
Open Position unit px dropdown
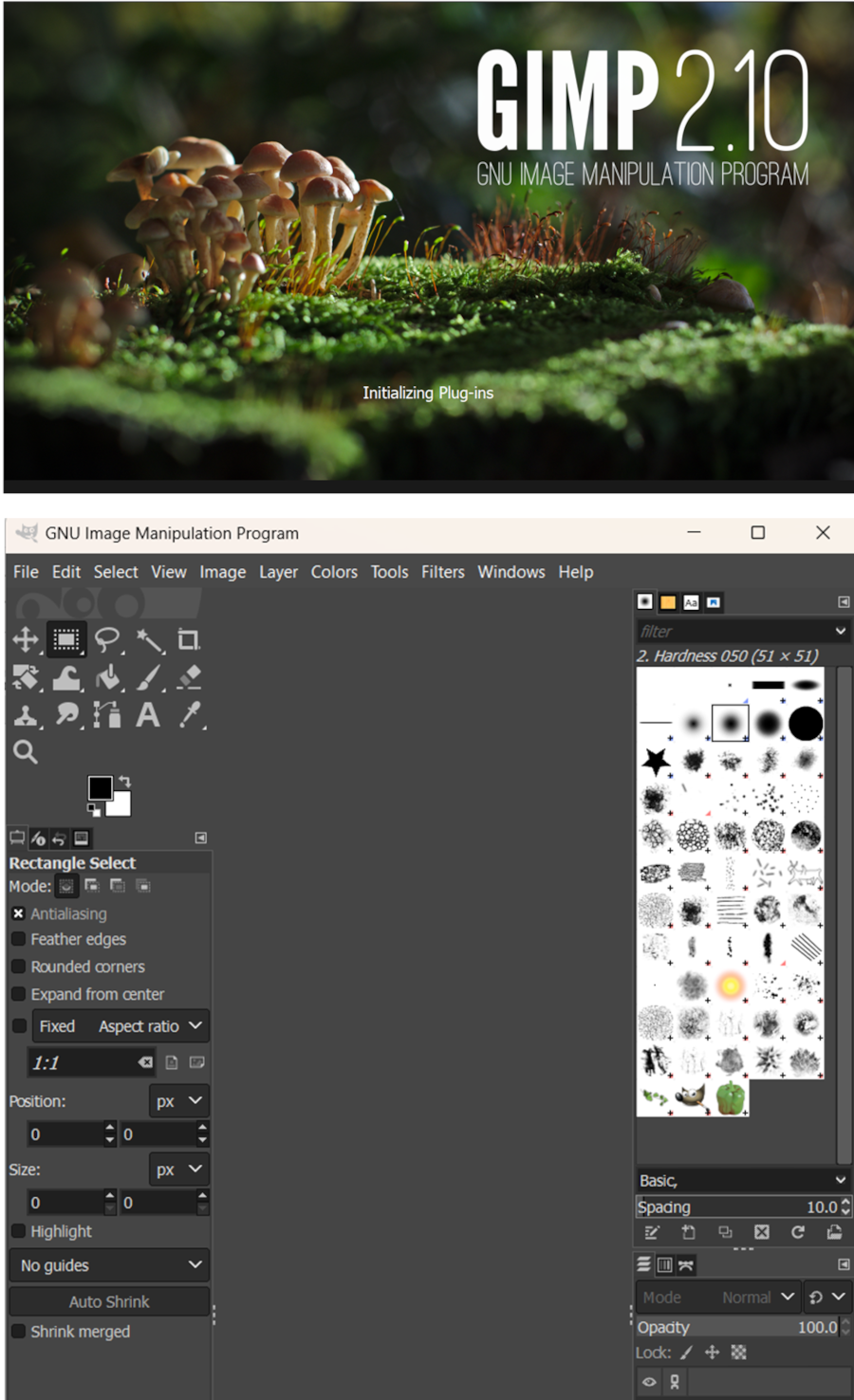coord(178,1101)
